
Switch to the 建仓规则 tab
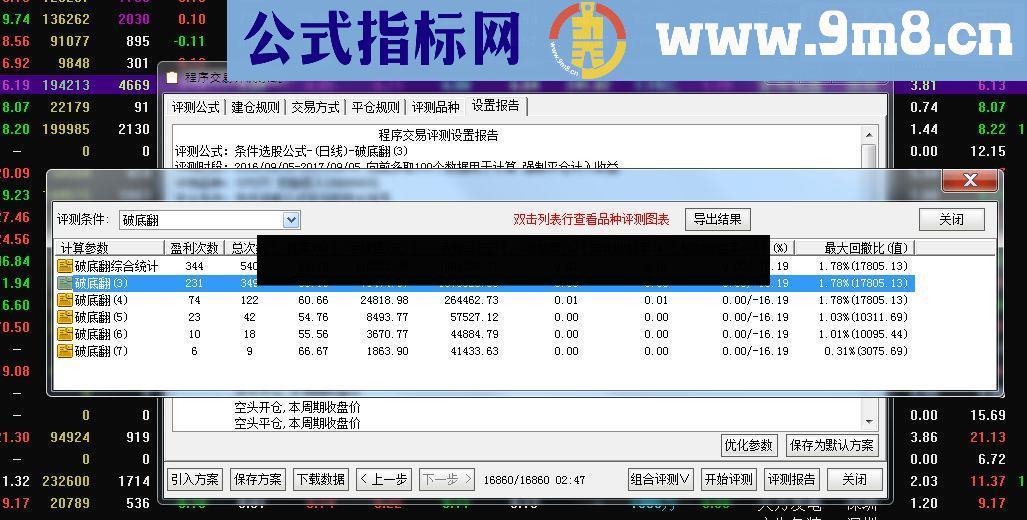click(x=255, y=107)
